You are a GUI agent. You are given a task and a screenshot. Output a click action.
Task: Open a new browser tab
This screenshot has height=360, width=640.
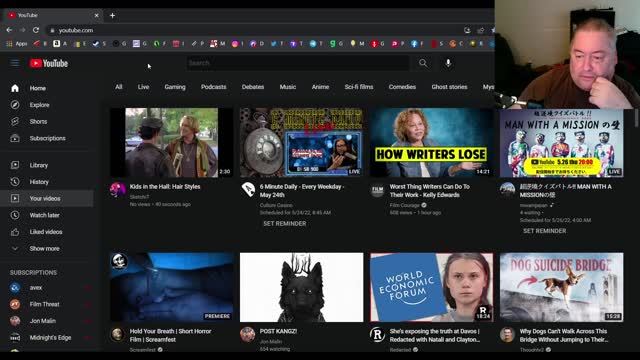(112, 16)
